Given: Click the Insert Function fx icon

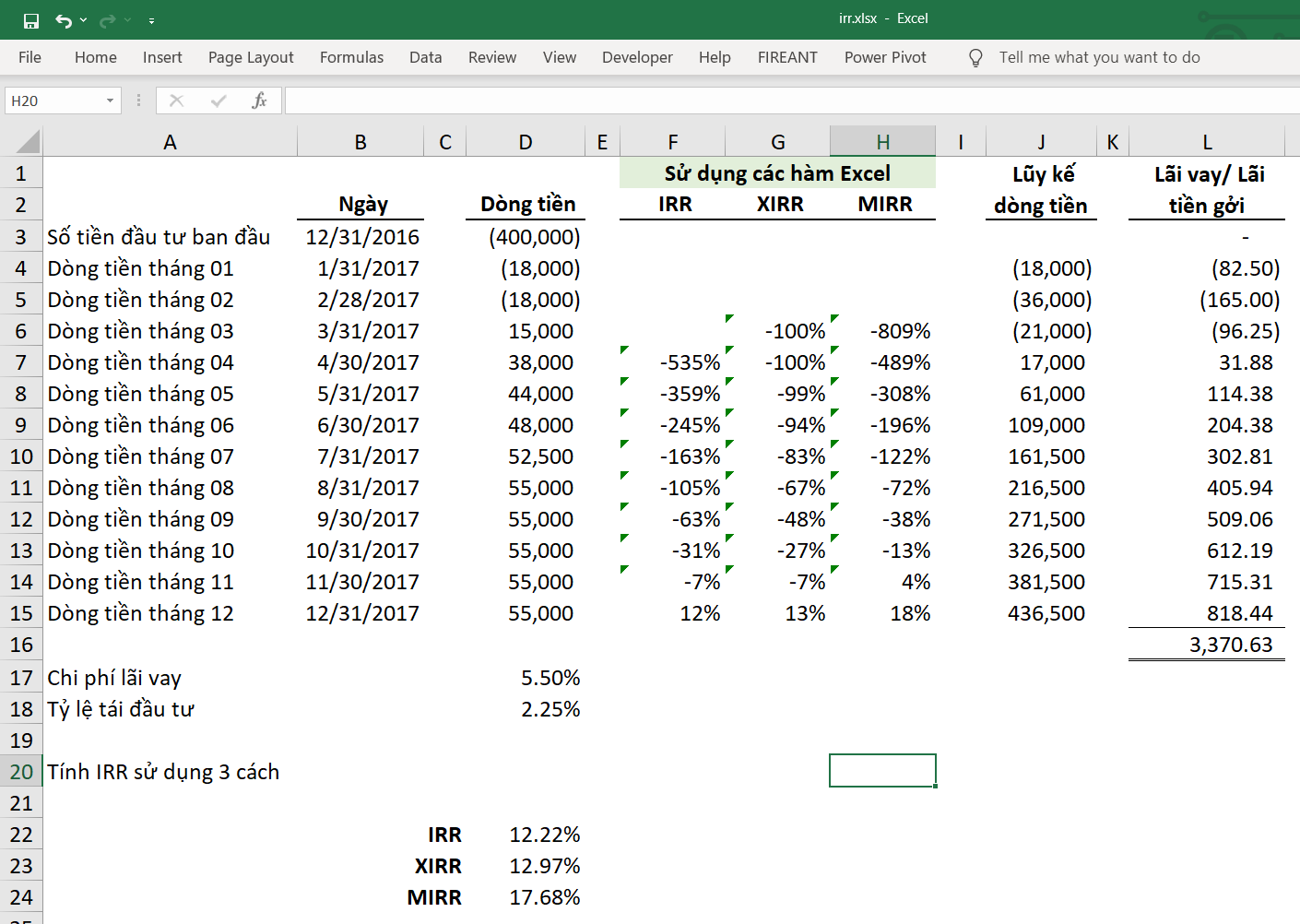Looking at the screenshot, I should 259,101.
